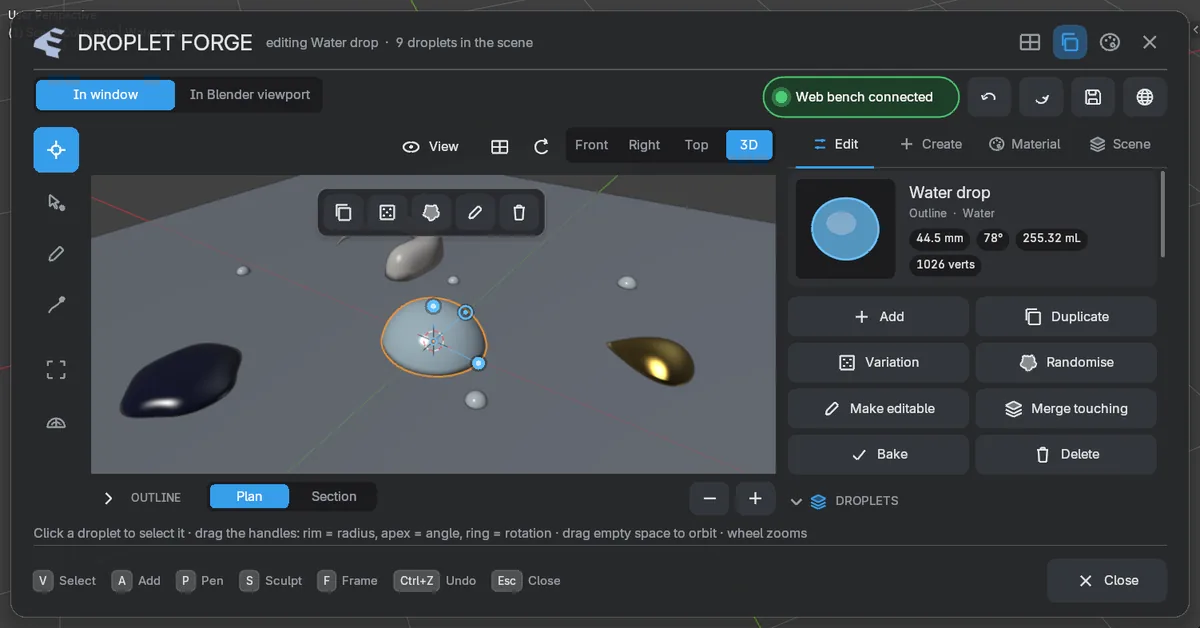Close the dialog with the header X
This screenshot has width=1200, height=628.
1150,42
